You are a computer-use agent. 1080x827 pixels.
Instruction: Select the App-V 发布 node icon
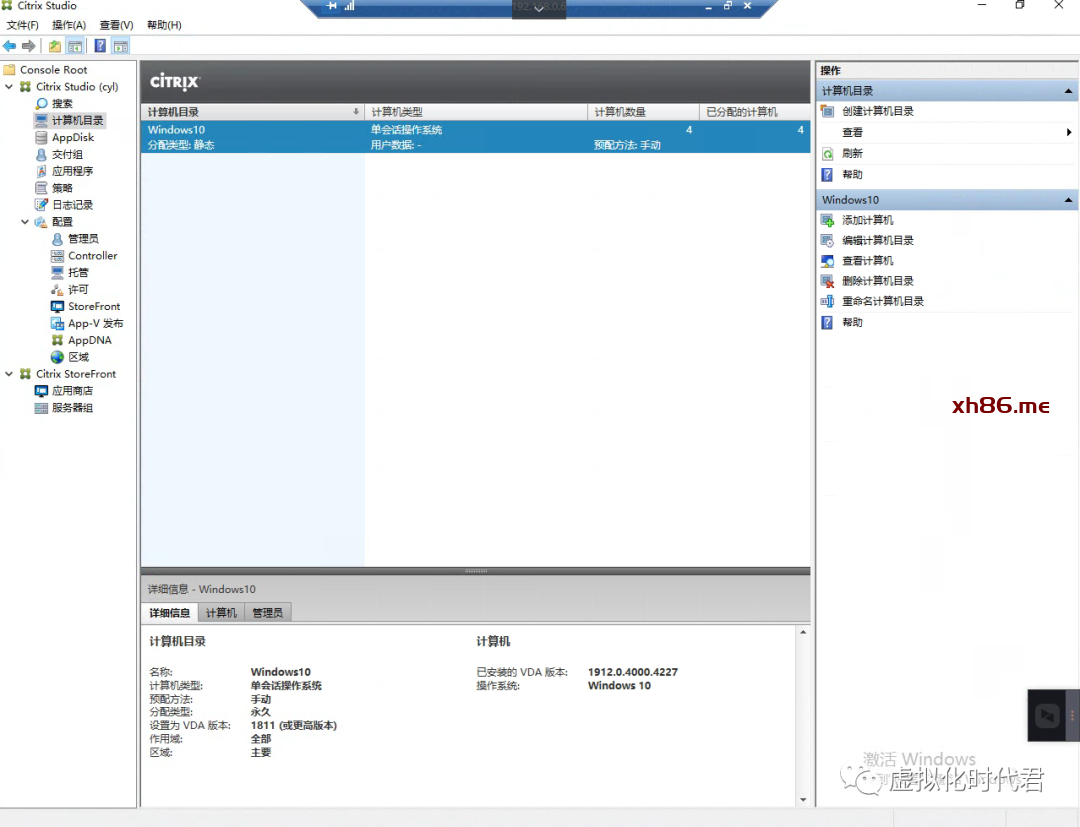(57, 323)
